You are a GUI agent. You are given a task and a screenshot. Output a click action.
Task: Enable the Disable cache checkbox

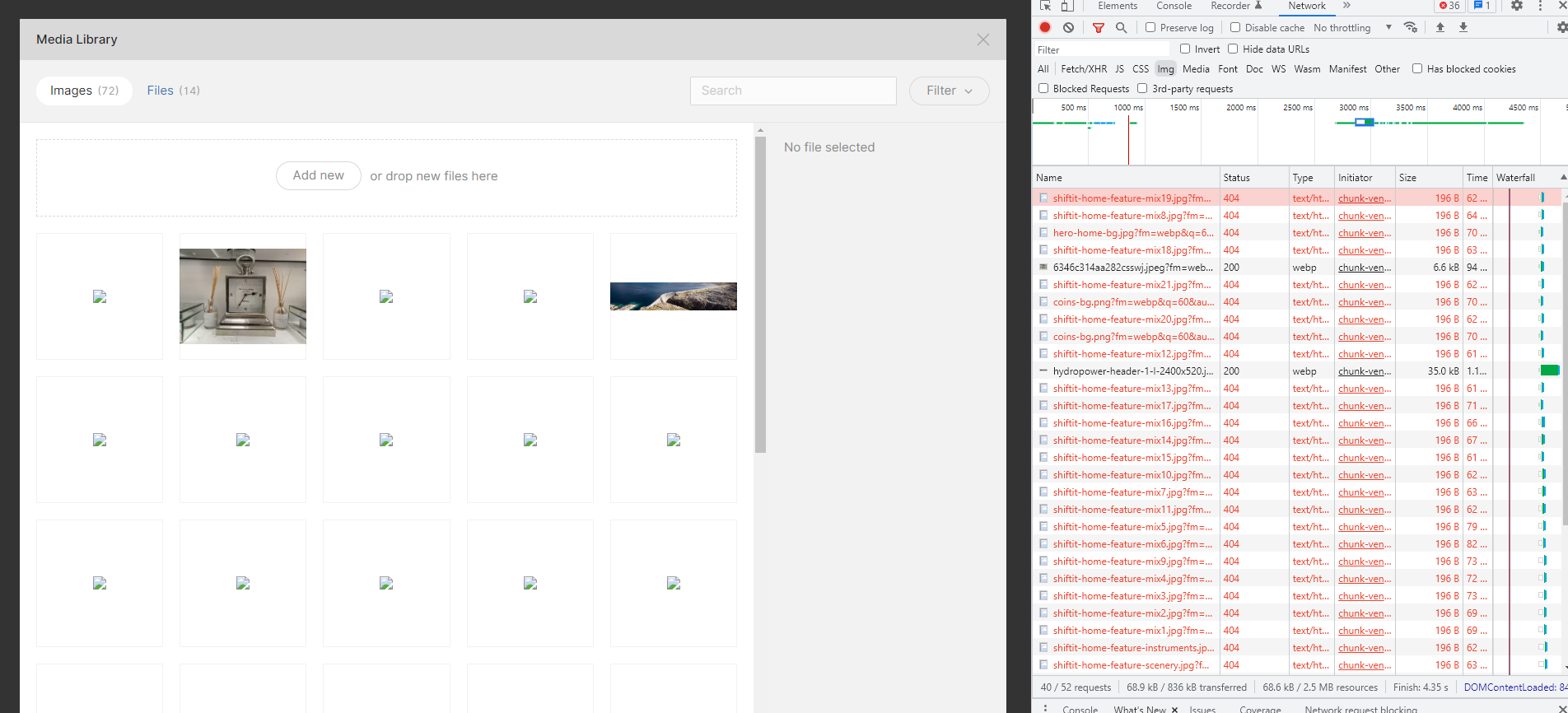pos(1235,27)
